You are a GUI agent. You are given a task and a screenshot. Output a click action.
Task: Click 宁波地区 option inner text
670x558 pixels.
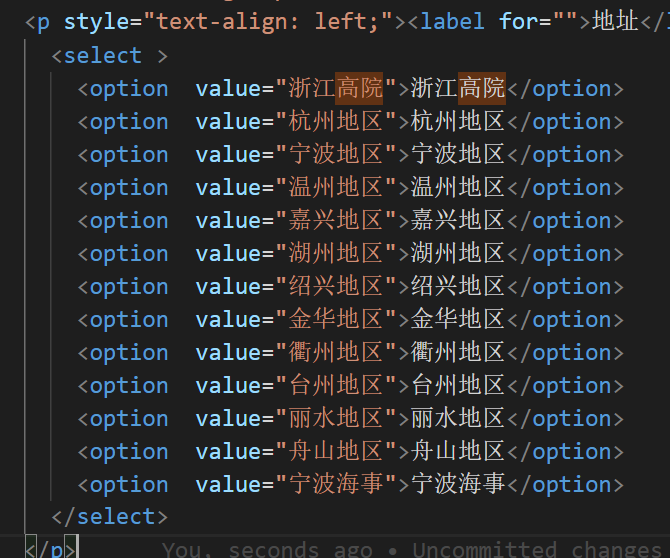click(458, 155)
